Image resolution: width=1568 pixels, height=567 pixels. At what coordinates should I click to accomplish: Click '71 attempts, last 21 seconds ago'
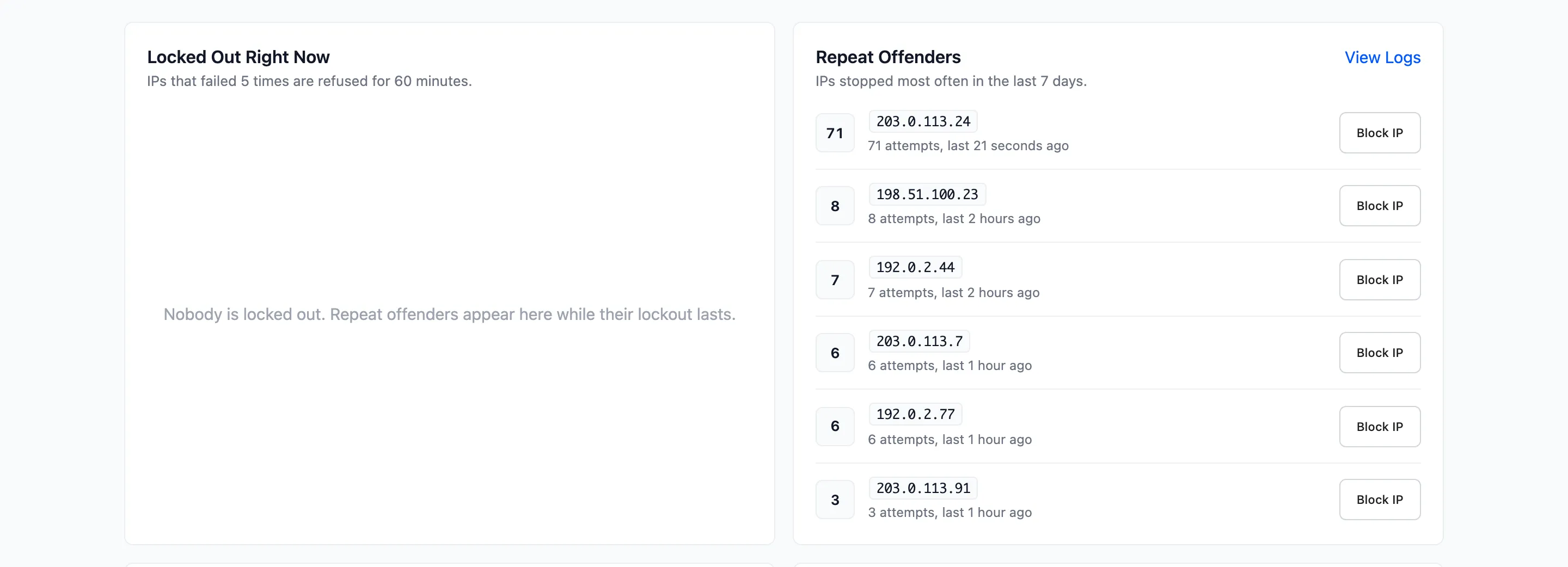point(968,146)
